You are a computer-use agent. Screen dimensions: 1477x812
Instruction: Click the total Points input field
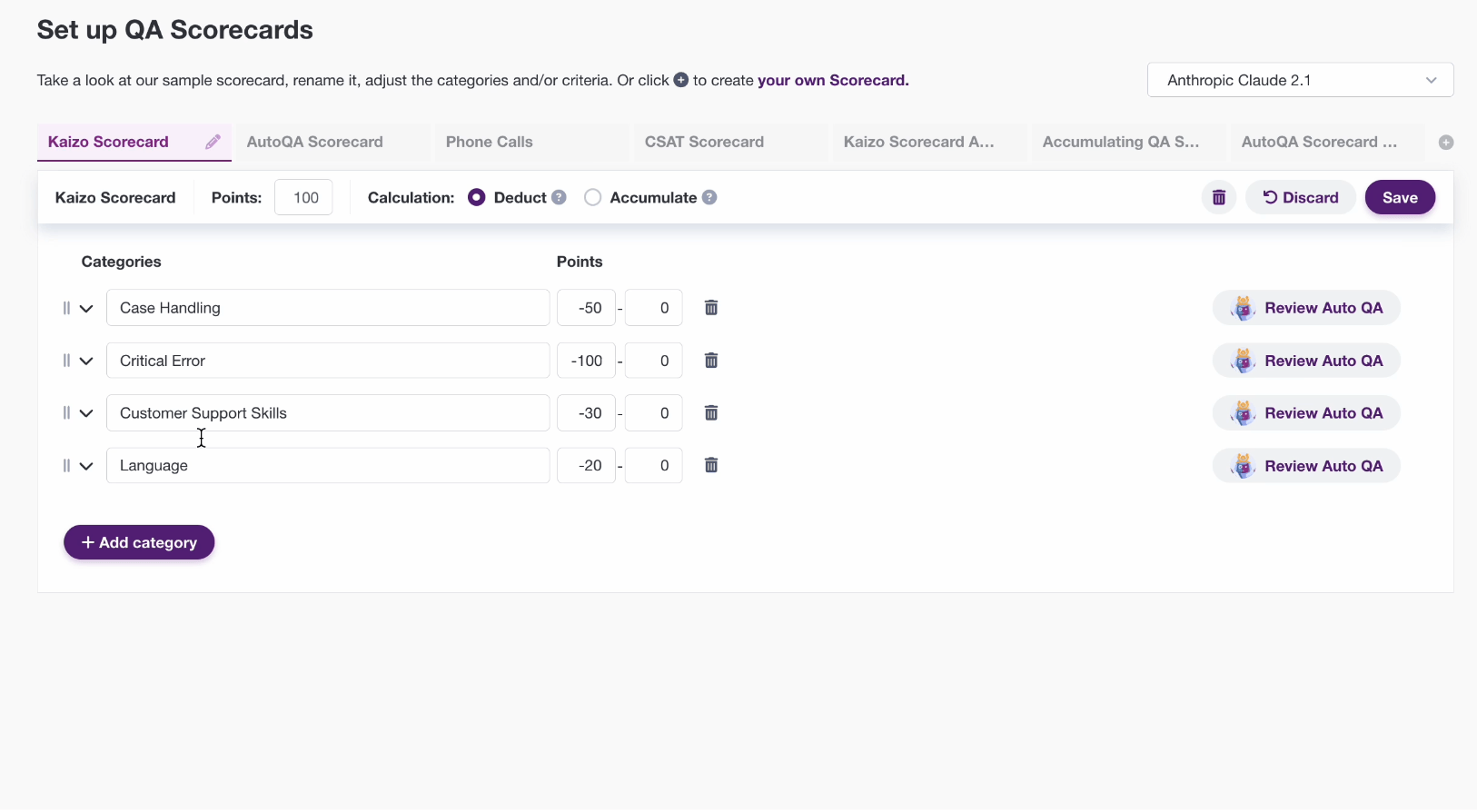click(x=304, y=198)
